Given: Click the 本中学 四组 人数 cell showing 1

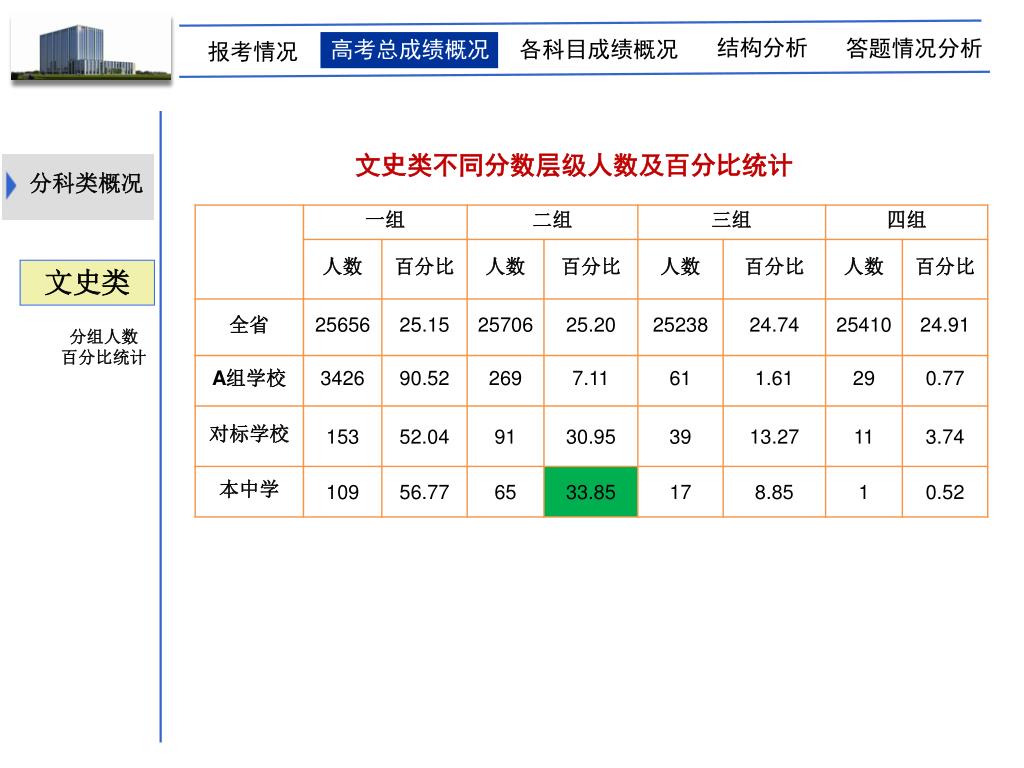Looking at the screenshot, I should click(x=863, y=492).
